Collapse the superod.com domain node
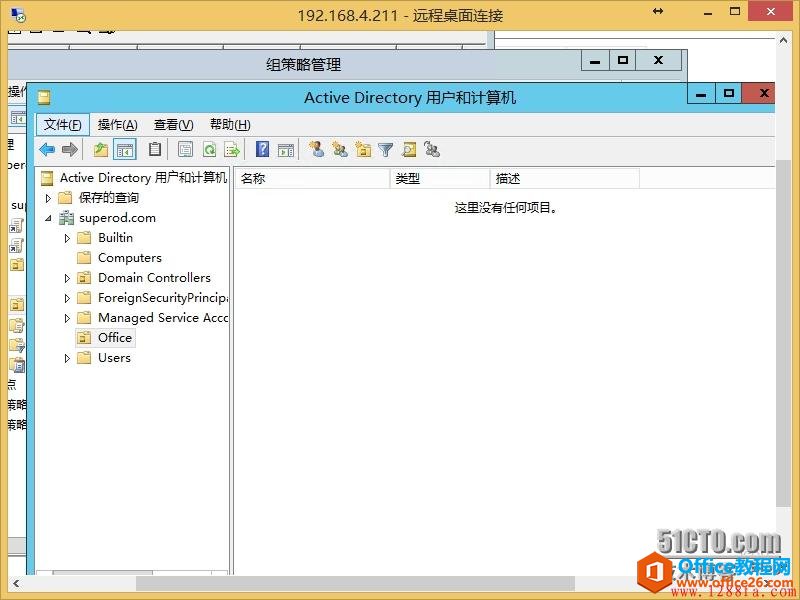This screenshot has width=800, height=600. [48, 218]
